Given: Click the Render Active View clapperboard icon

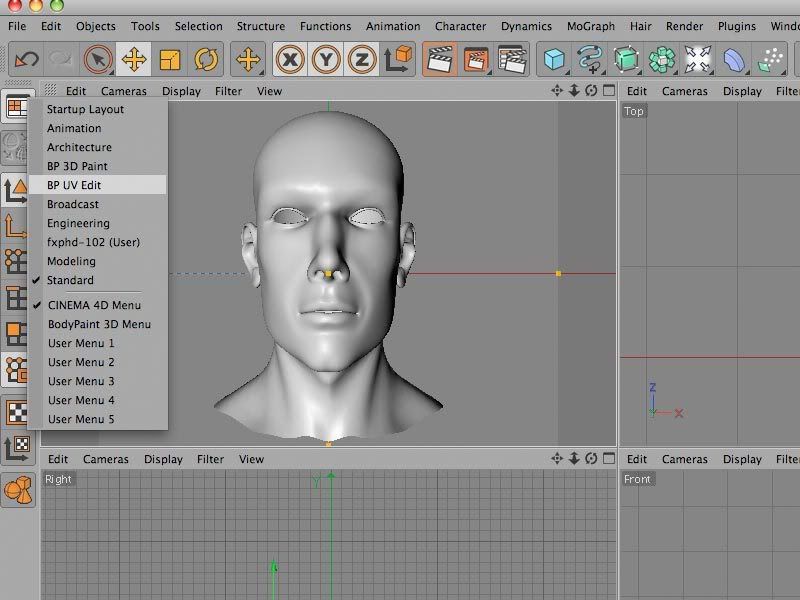Looking at the screenshot, I should pyautogui.click(x=438, y=60).
